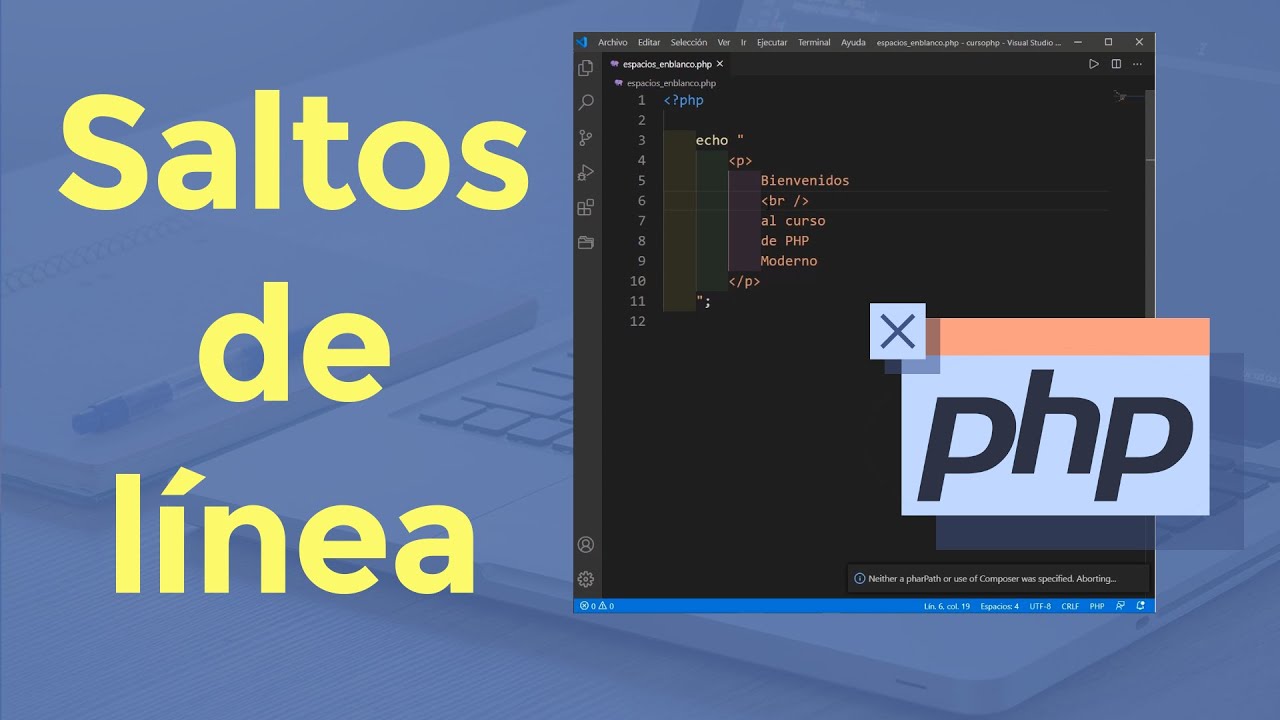Open the Search view in activity bar
The width and height of the screenshot is (1280, 720).
[x=586, y=103]
